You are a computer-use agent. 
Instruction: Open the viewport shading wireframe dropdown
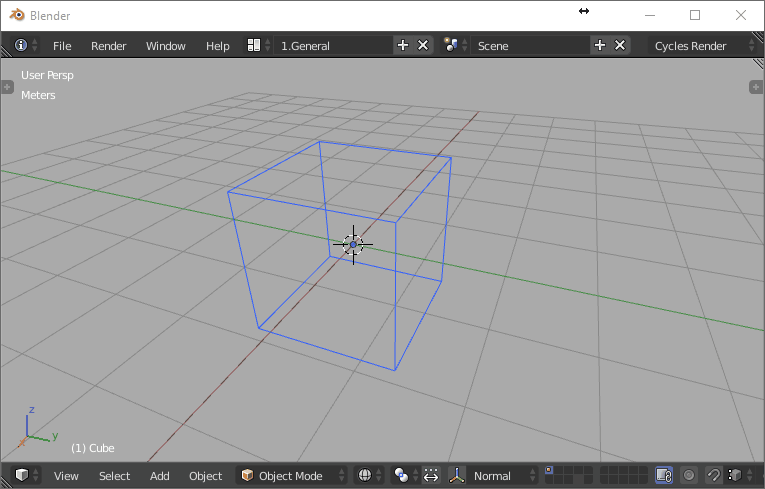point(368,475)
